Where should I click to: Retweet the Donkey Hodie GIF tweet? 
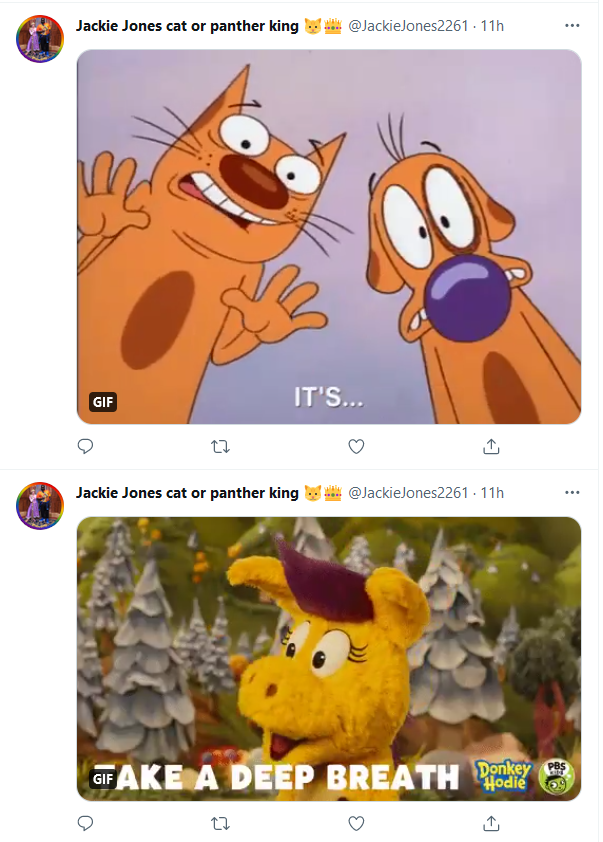coord(221,823)
